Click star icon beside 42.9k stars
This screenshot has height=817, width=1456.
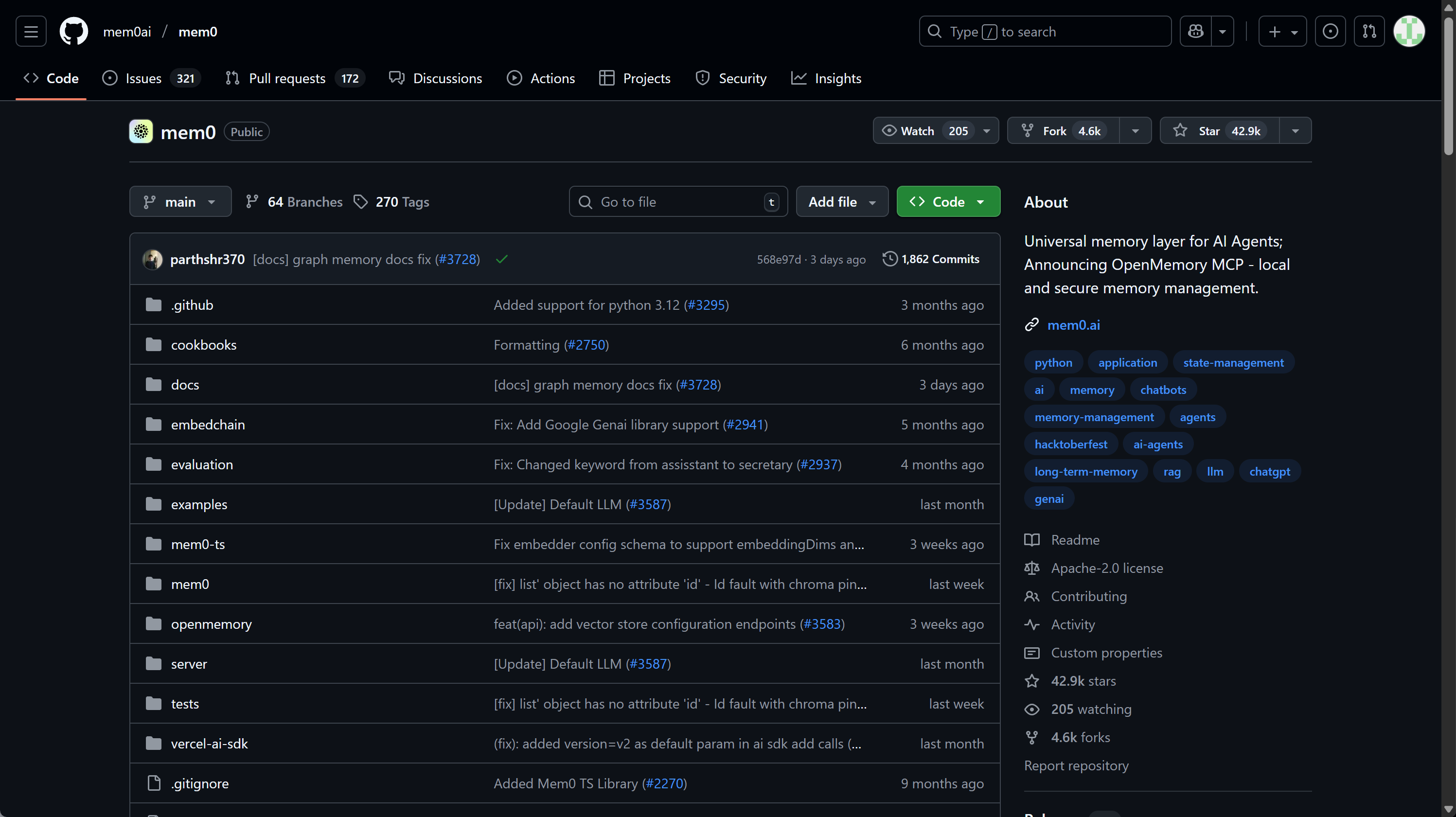[x=1031, y=681]
